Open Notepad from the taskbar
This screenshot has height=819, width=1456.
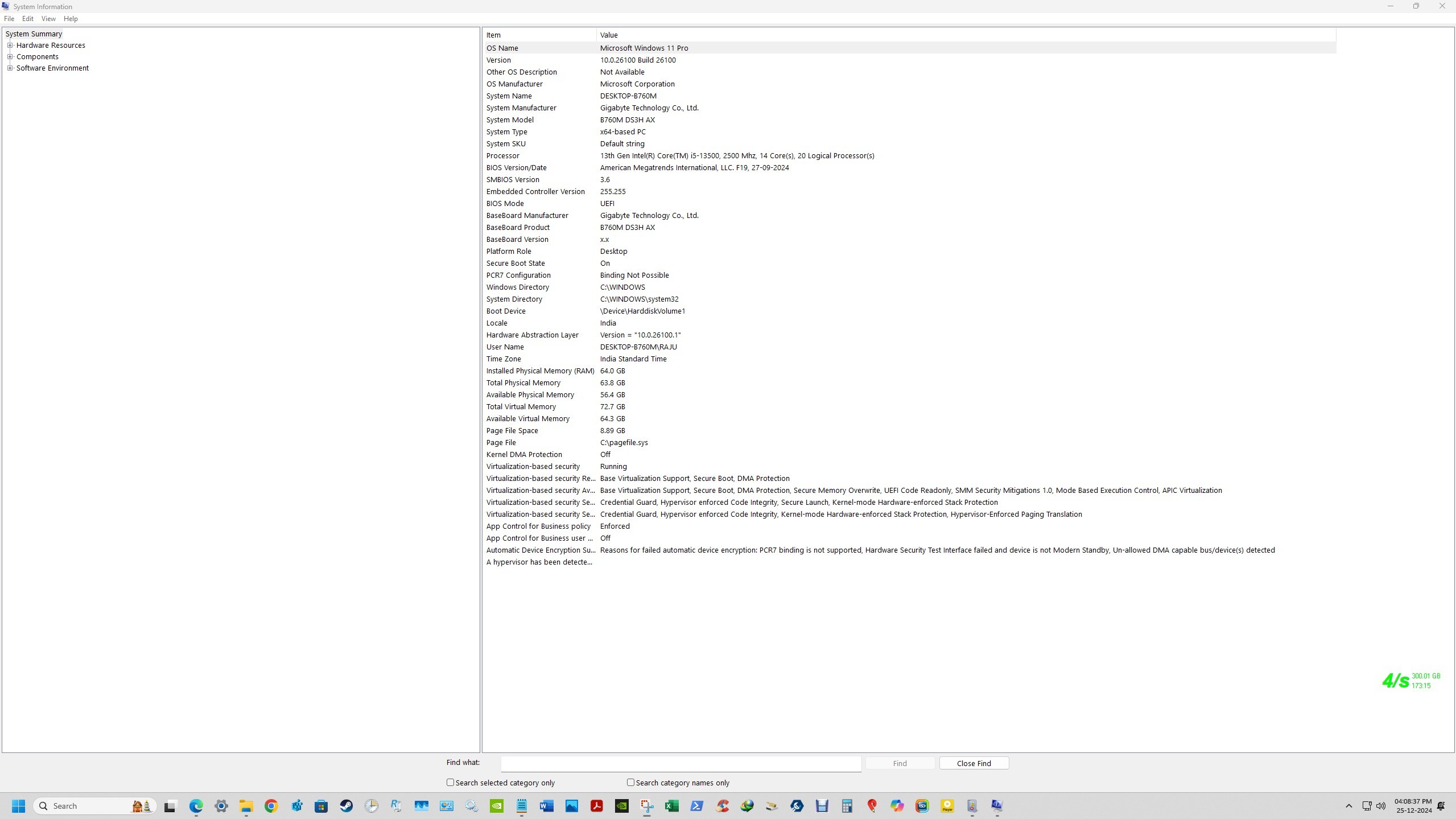pos(522,806)
